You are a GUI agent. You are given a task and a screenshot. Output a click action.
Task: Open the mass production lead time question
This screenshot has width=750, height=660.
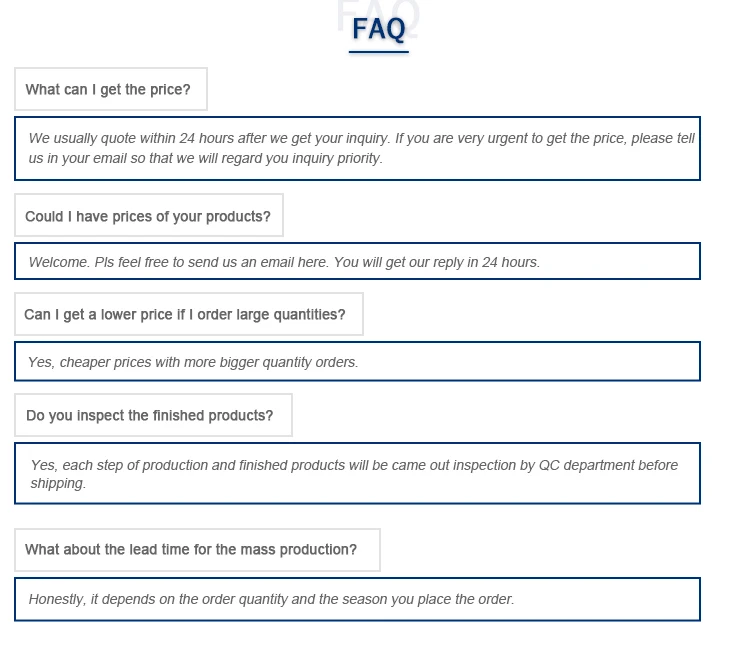(x=192, y=550)
